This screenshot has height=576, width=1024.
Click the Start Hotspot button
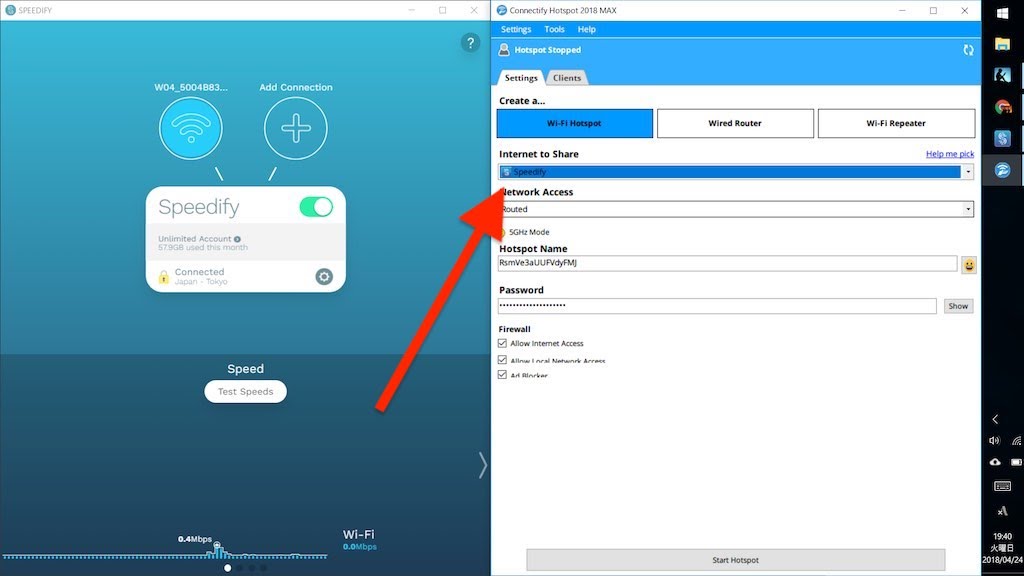[x=735, y=560]
